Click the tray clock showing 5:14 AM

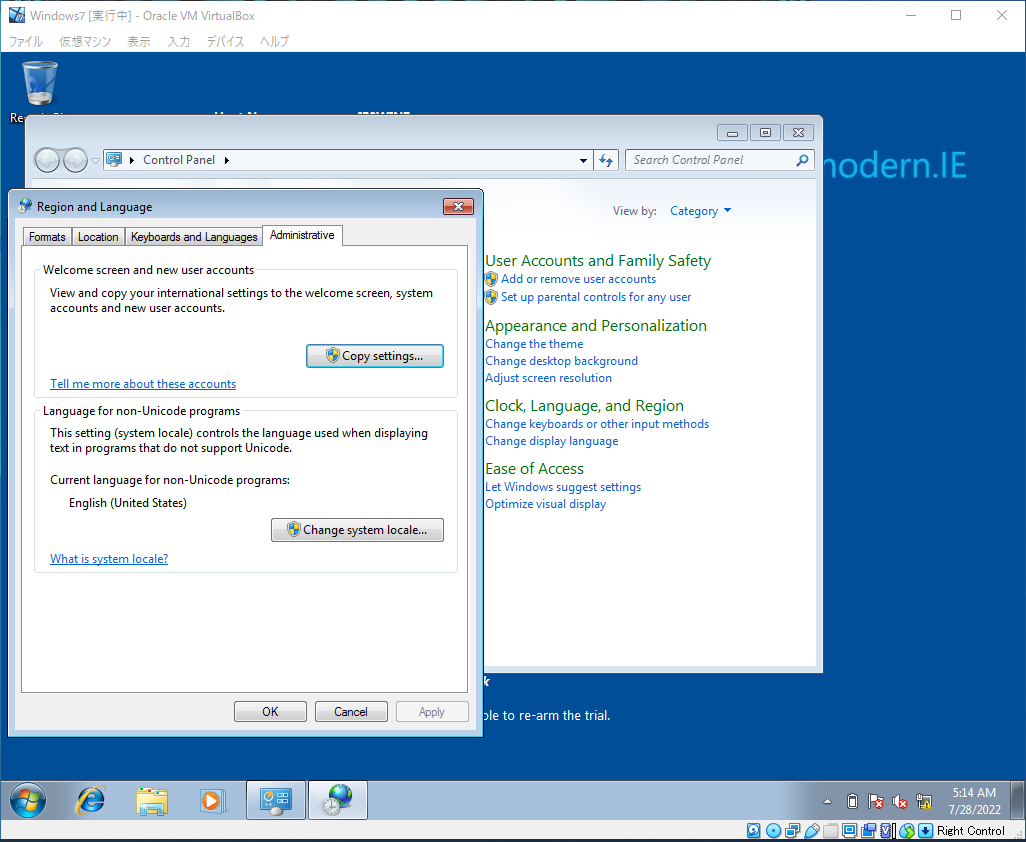tap(974, 801)
